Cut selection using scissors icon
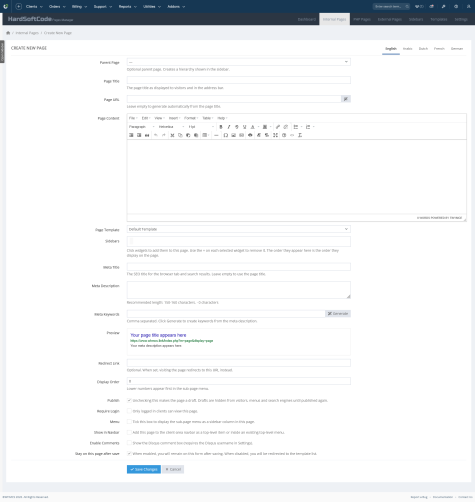 point(172,135)
